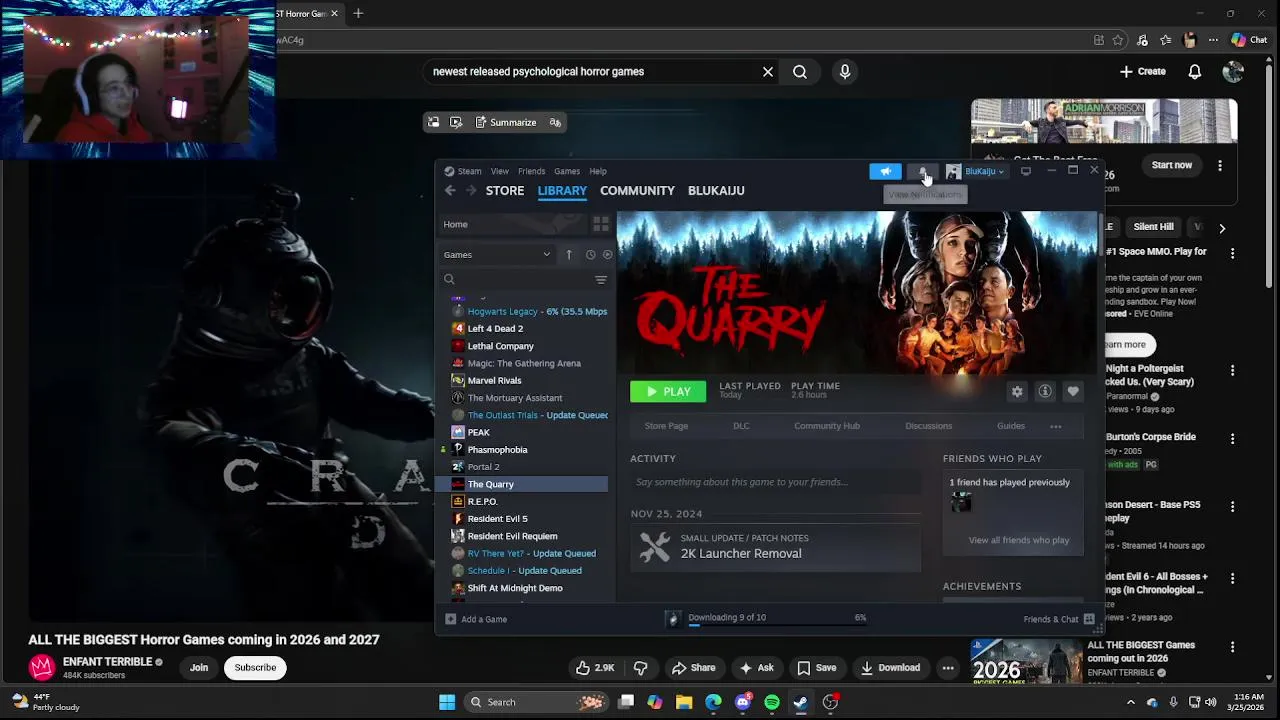Open Windows Start menu
Image resolution: width=1280 pixels, height=720 pixels.
coord(447,702)
